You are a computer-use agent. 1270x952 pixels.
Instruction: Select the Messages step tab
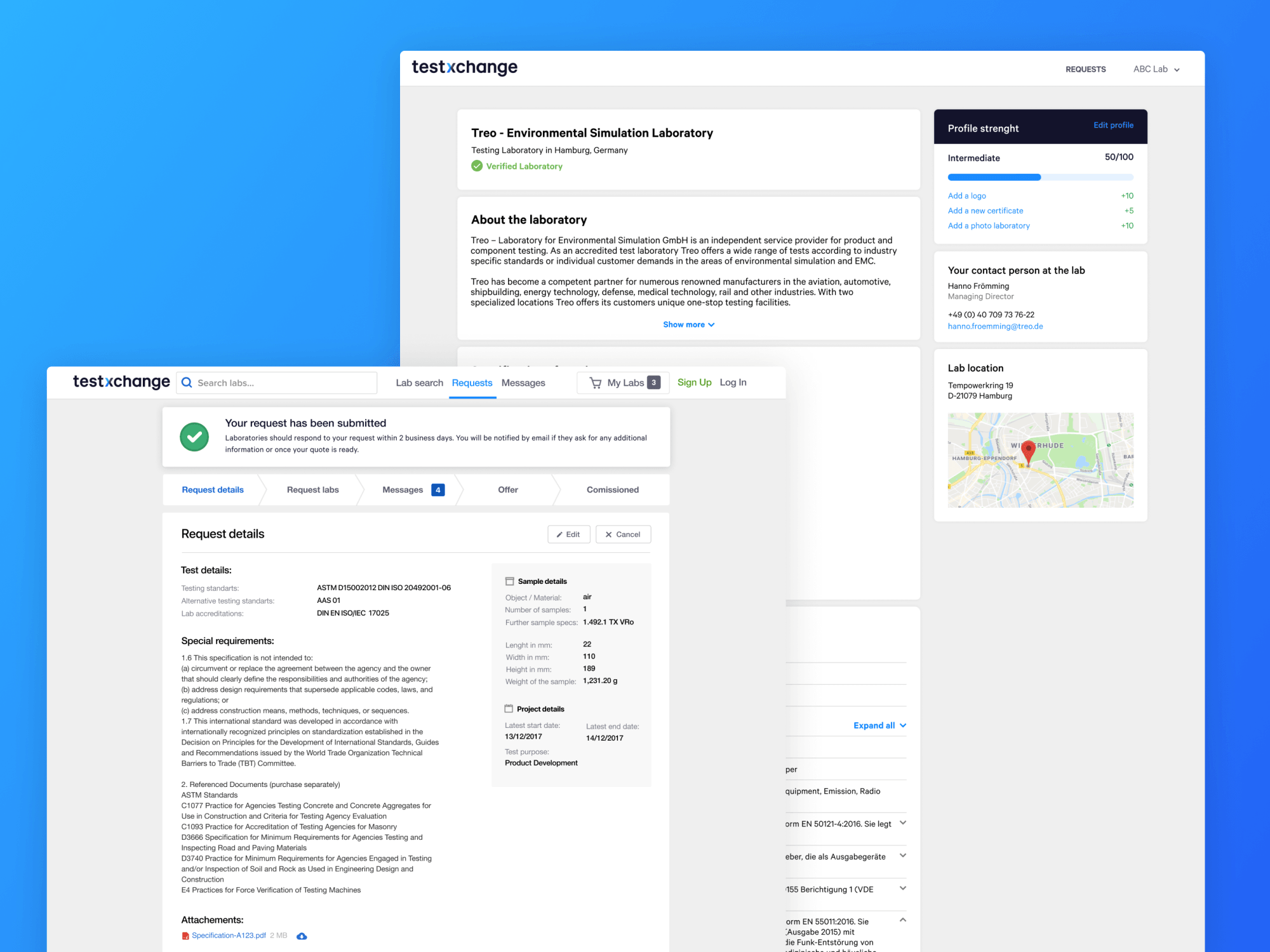tap(411, 490)
